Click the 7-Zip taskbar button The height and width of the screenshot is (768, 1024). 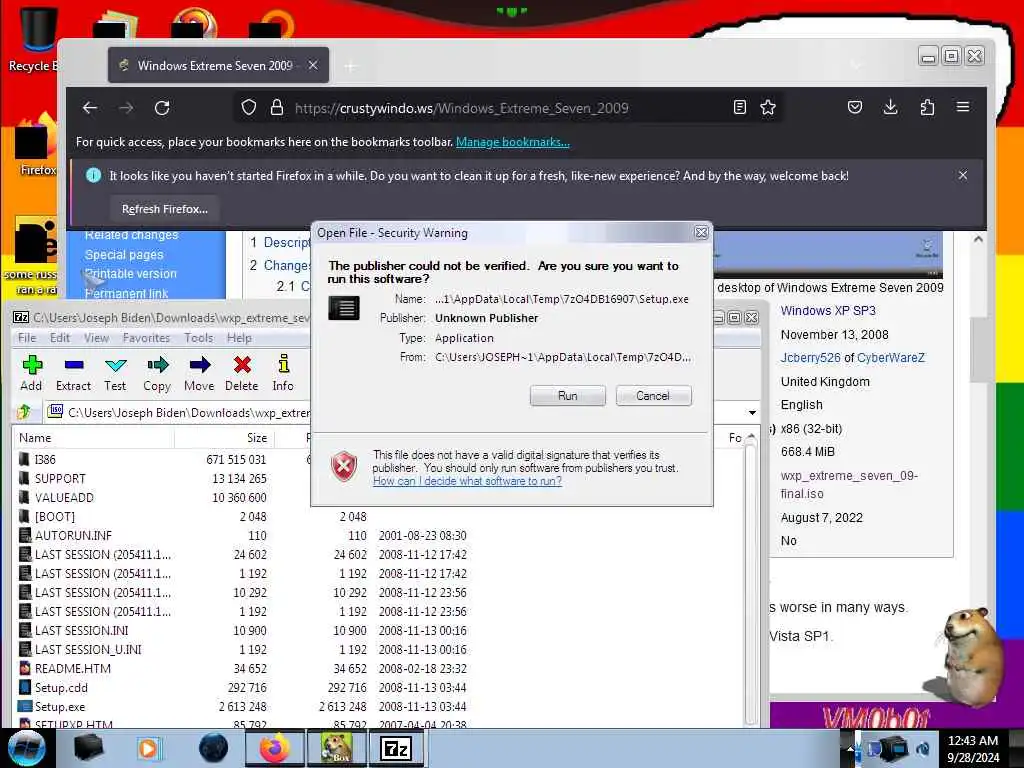(397, 748)
